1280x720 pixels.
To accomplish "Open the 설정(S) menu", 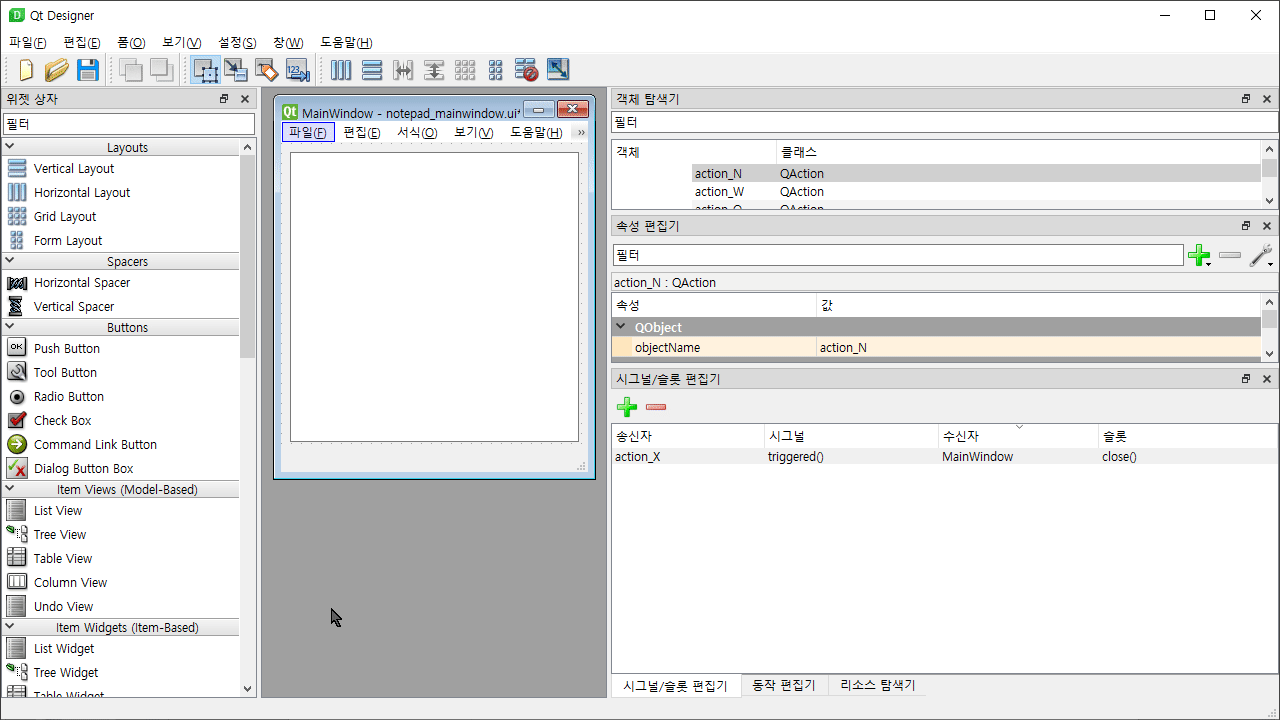I will pyautogui.click(x=237, y=42).
